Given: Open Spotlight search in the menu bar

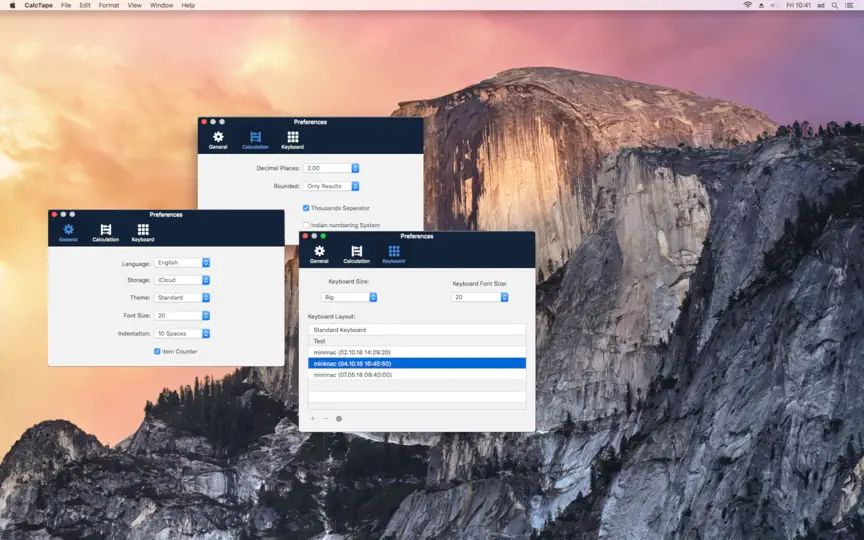Looking at the screenshot, I should pos(835,5).
